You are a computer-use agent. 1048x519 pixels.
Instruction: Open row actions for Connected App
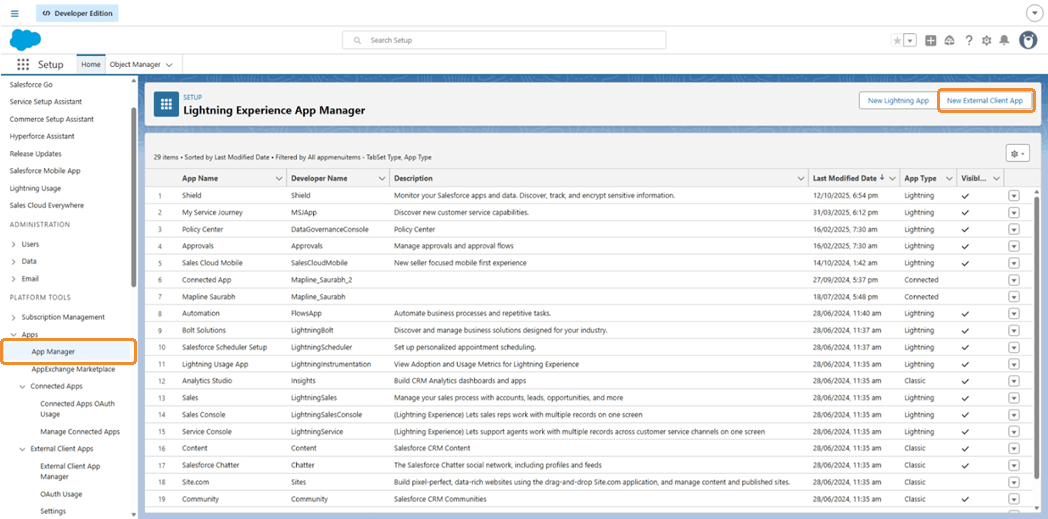[1013, 280]
